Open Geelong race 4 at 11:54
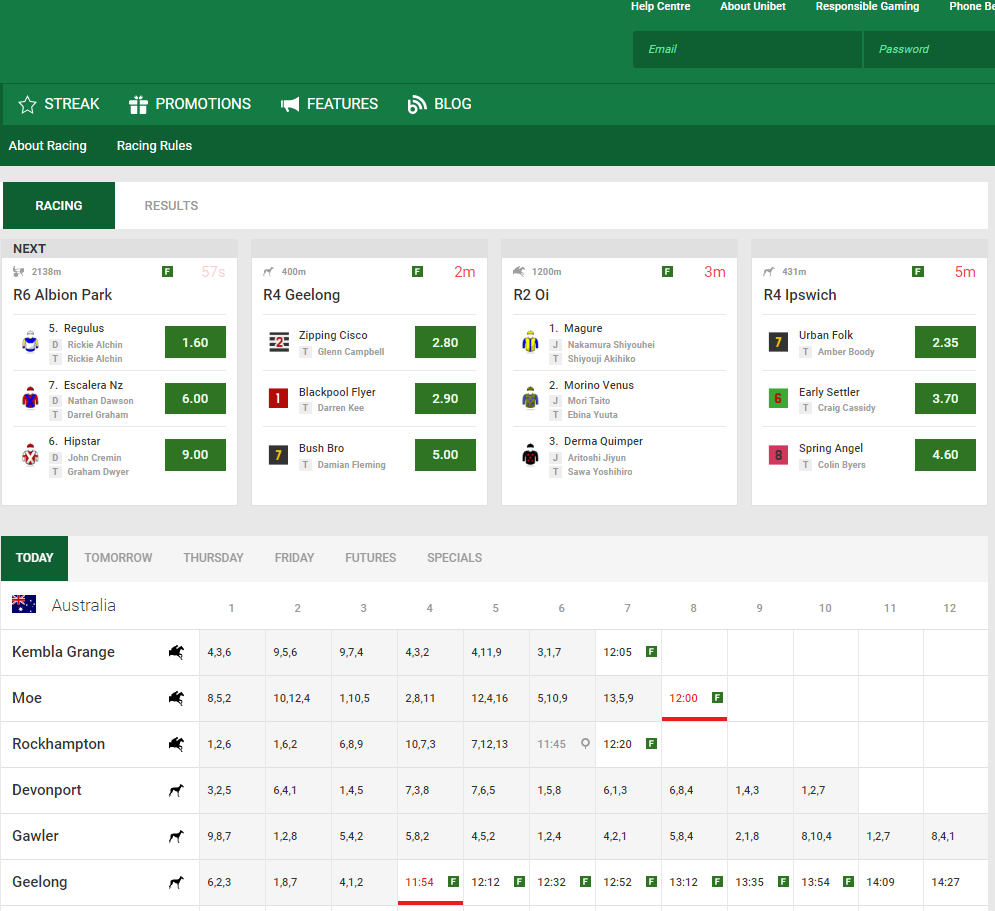 pyautogui.click(x=430, y=882)
